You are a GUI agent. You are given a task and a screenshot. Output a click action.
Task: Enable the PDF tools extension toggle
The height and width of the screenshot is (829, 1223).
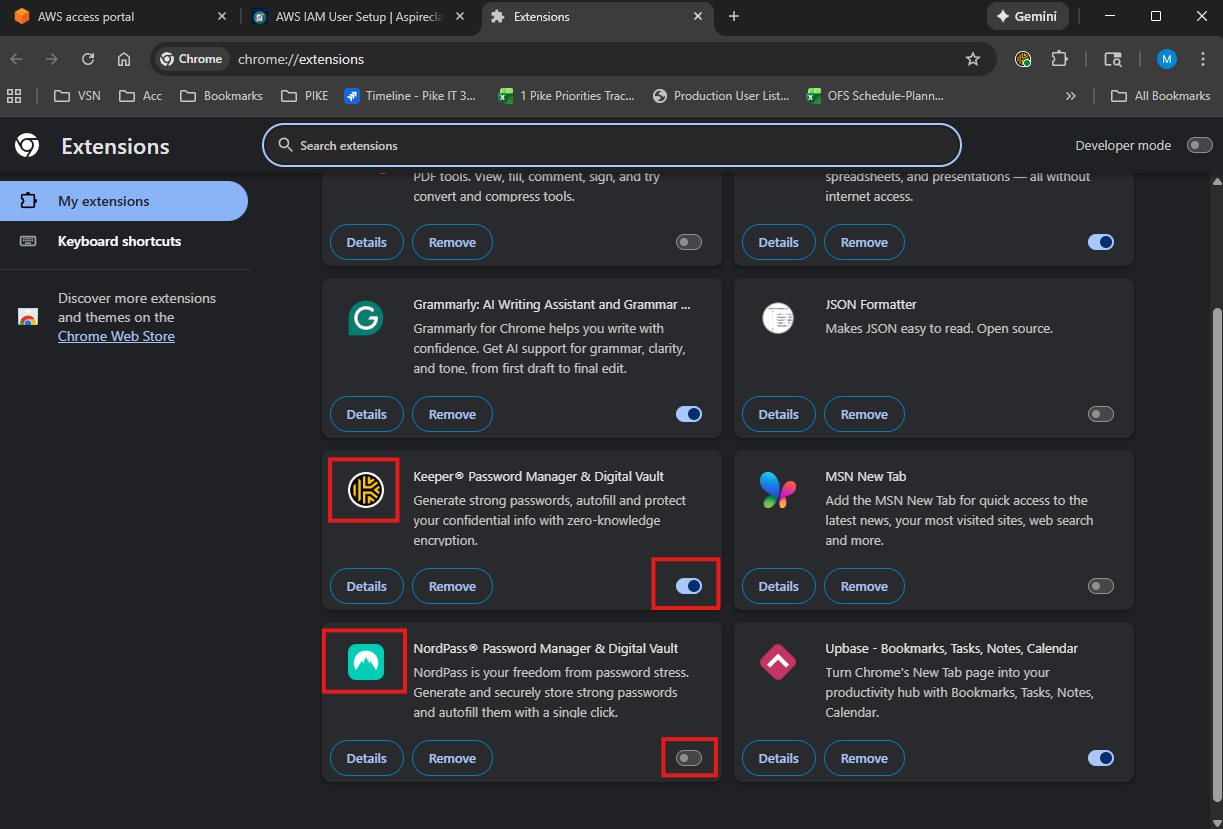pyautogui.click(x=689, y=242)
